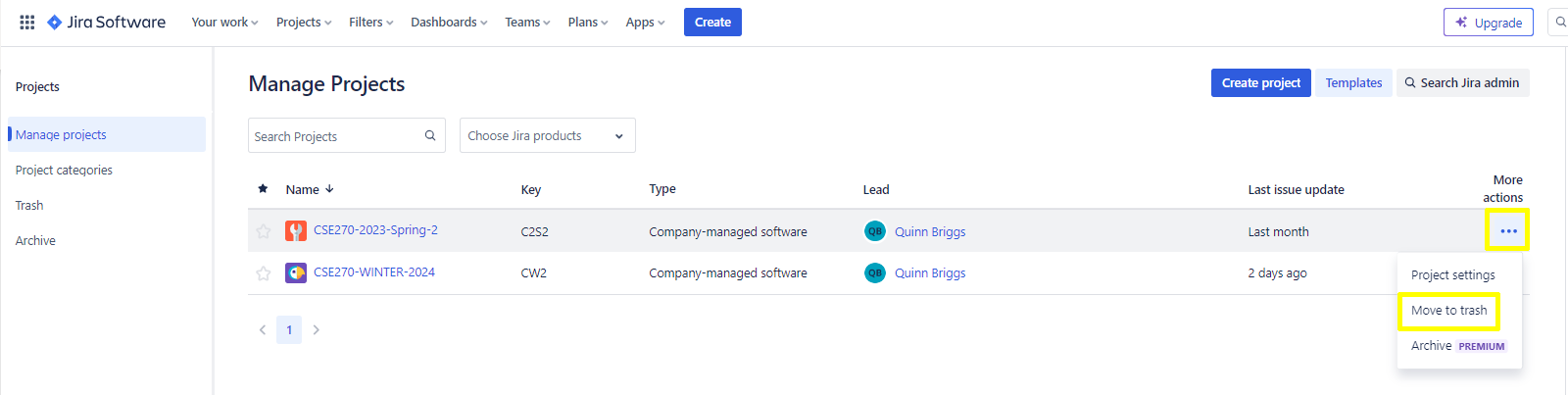Choose Project settings in the actions menu
1568x395 pixels.
click(1452, 275)
